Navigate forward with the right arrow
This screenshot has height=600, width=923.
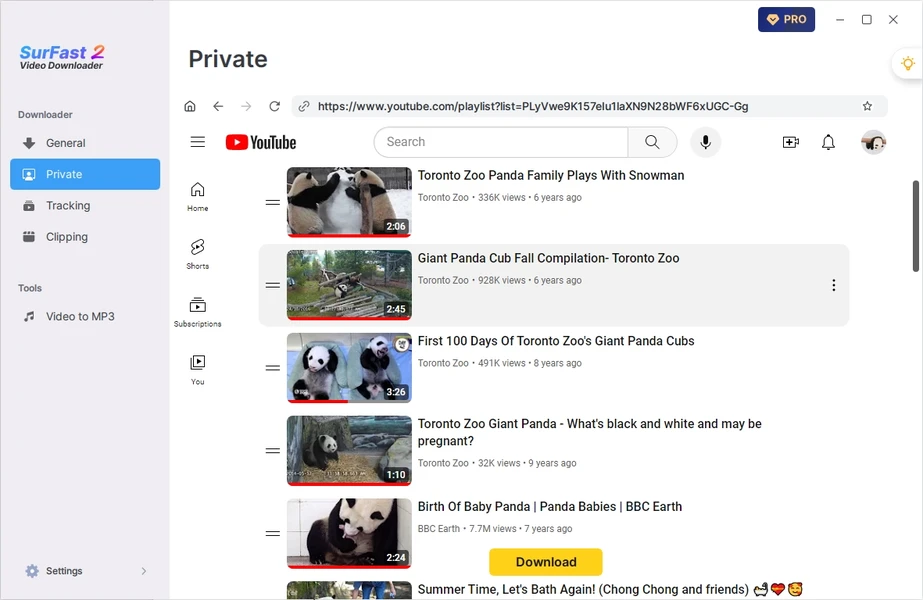246,107
